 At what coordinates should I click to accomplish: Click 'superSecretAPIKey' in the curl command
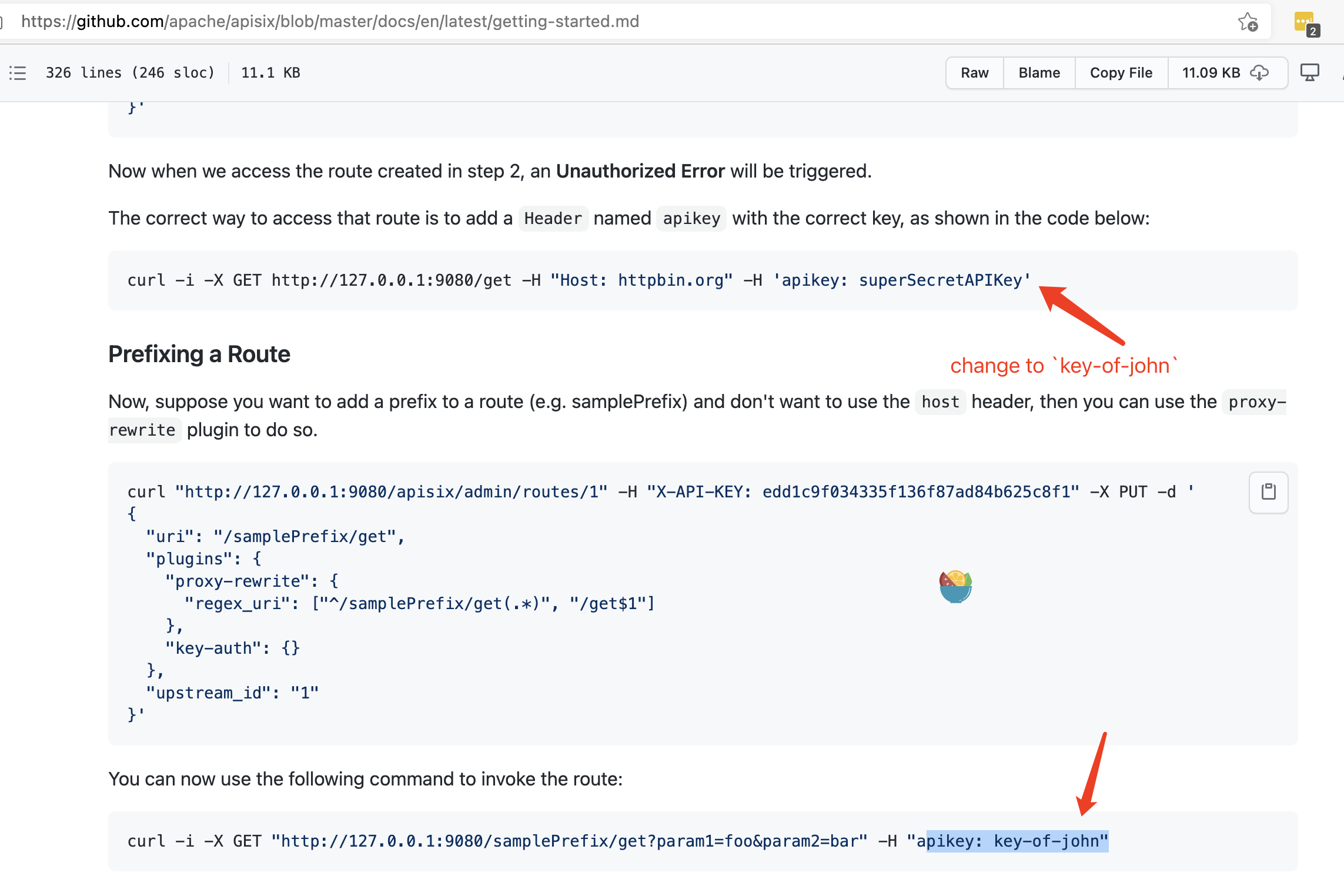click(x=940, y=280)
